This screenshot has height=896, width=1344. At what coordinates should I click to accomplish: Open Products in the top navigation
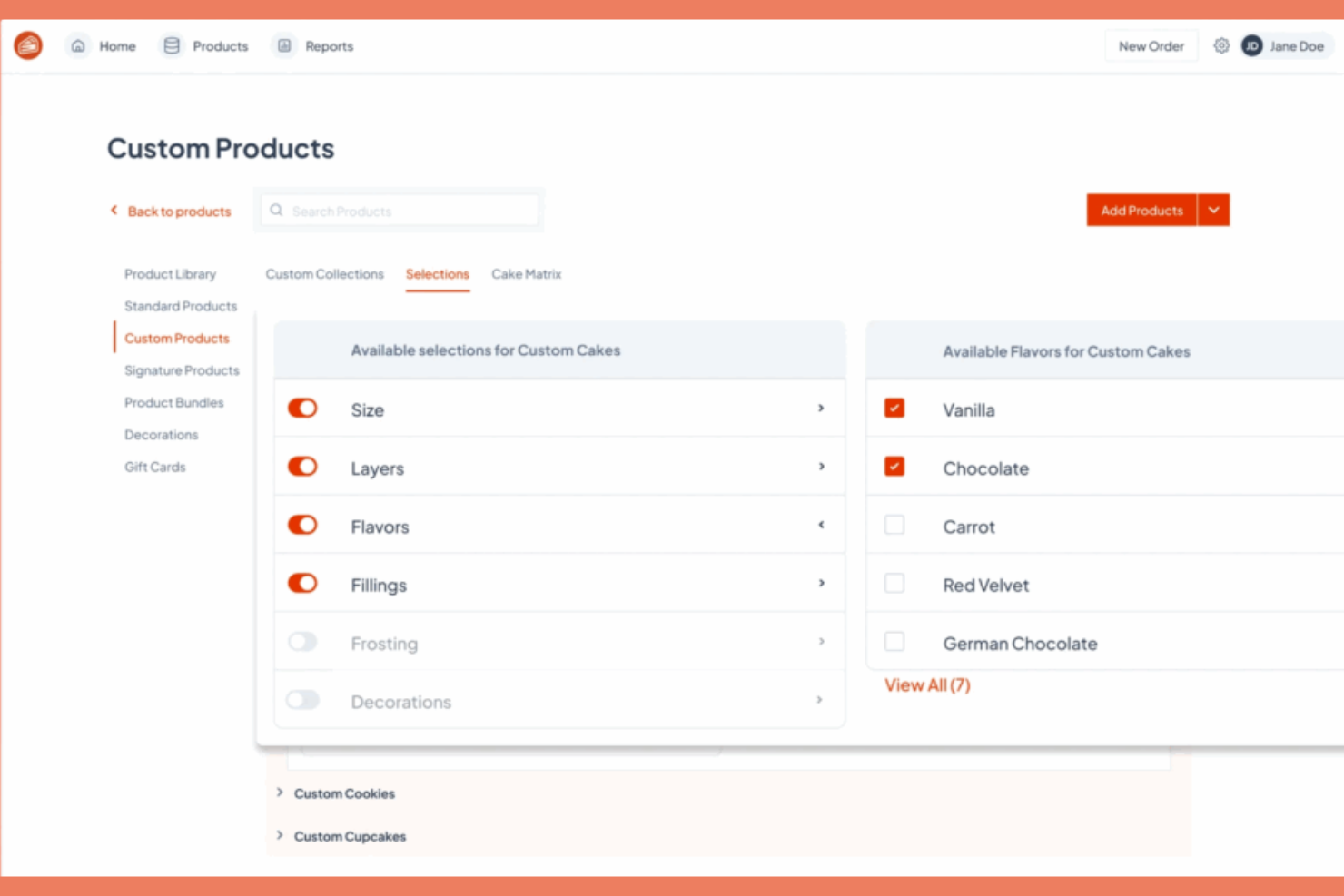[x=220, y=46]
